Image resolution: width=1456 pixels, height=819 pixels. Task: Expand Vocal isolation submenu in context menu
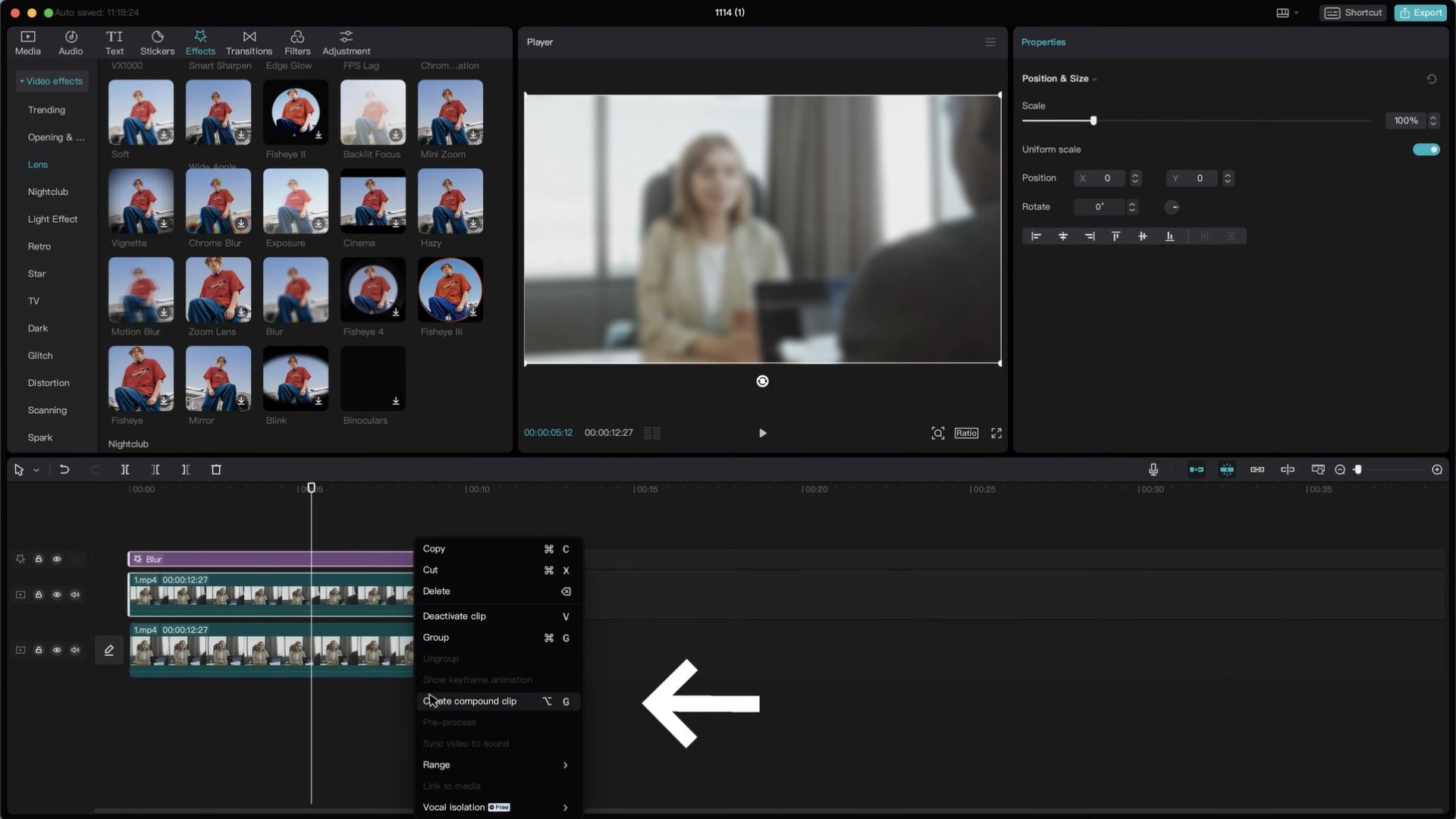click(565, 807)
